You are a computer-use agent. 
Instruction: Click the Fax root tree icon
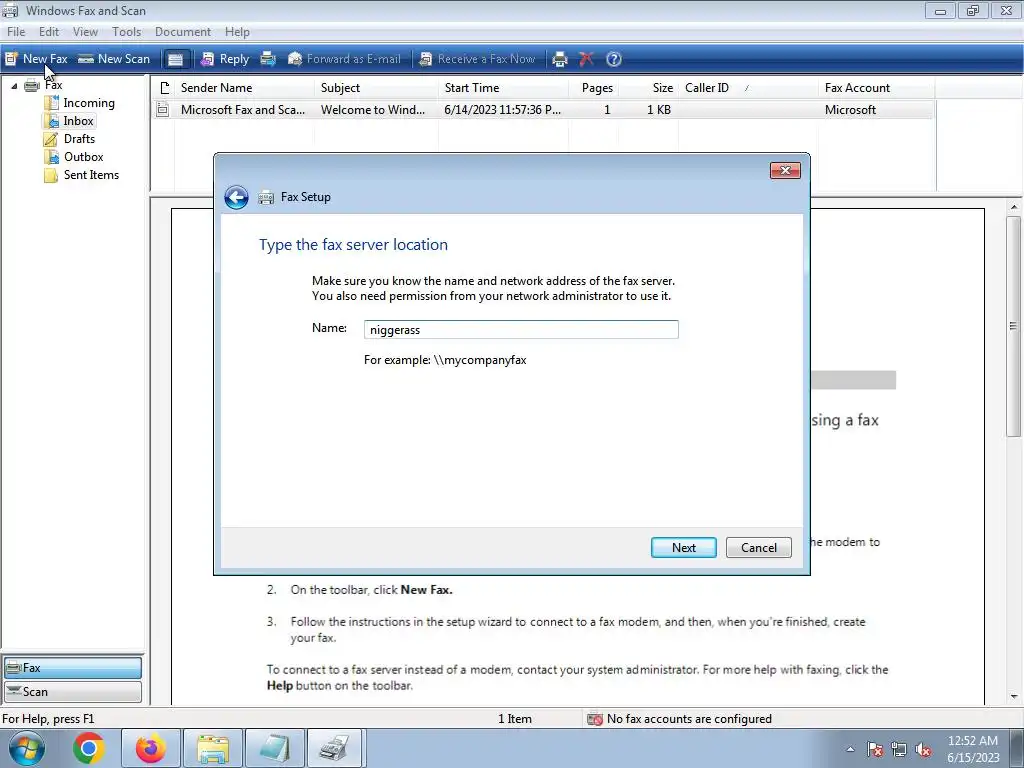(x=31, y=85)
